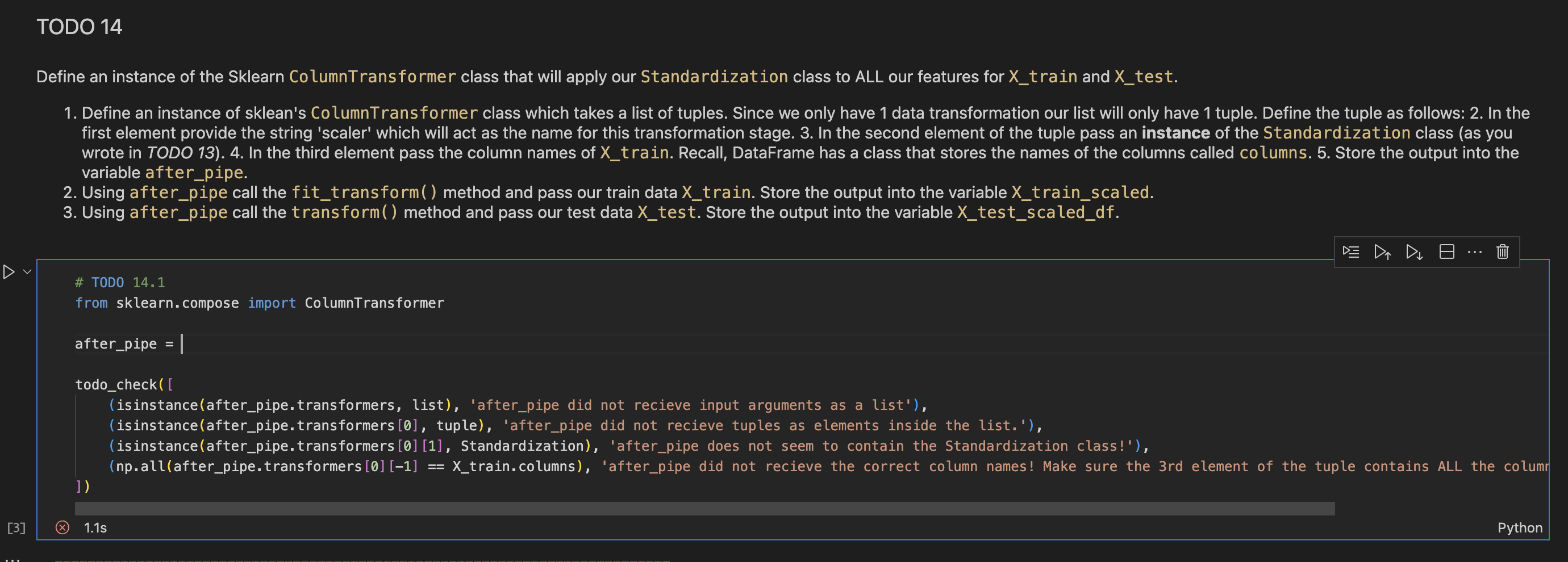Delete the cell using the trash icon

click(1502, 251)
